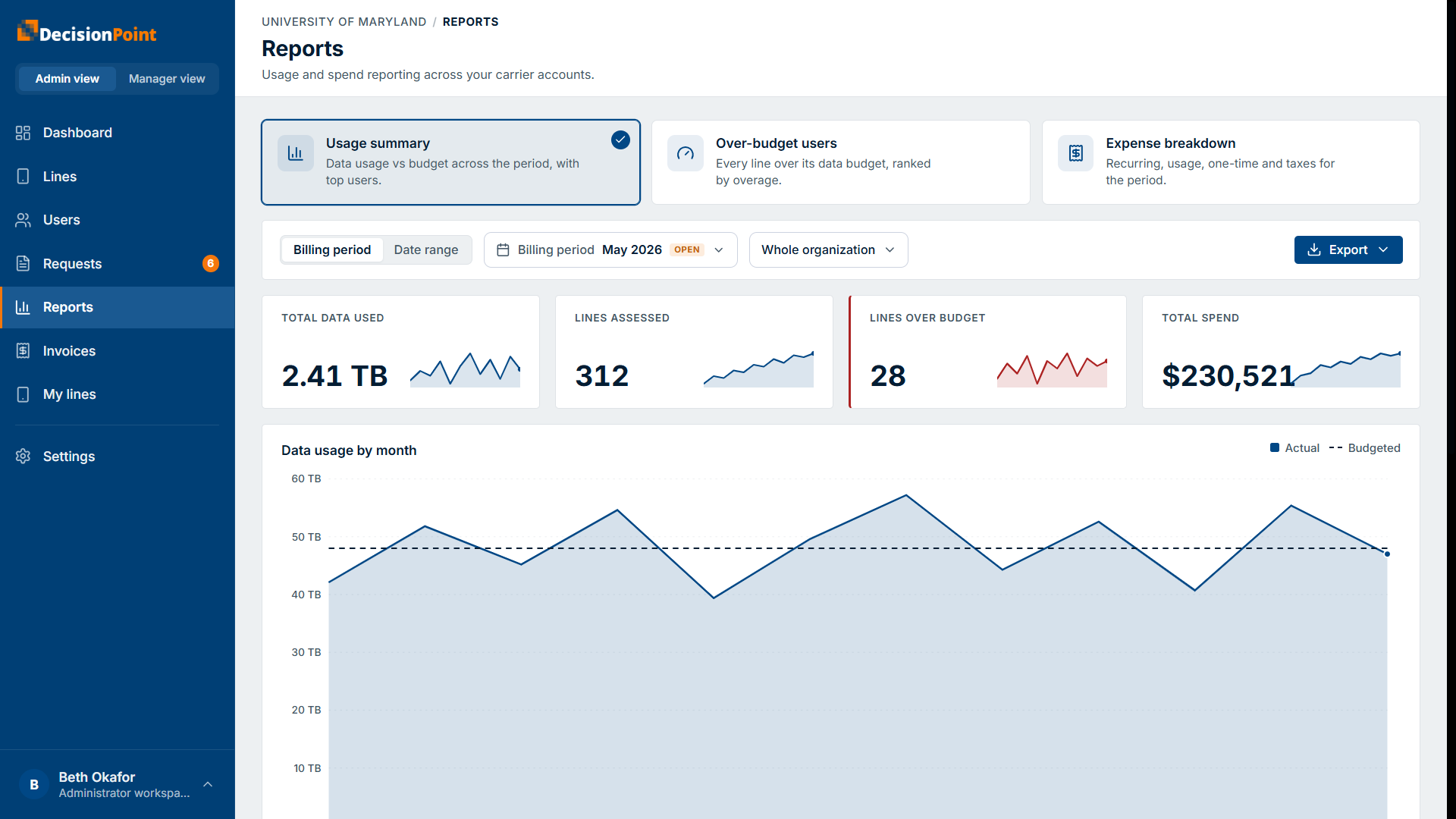Open the Lines over budget stat card
The image size is (1456, 819).
coord(987,352)
